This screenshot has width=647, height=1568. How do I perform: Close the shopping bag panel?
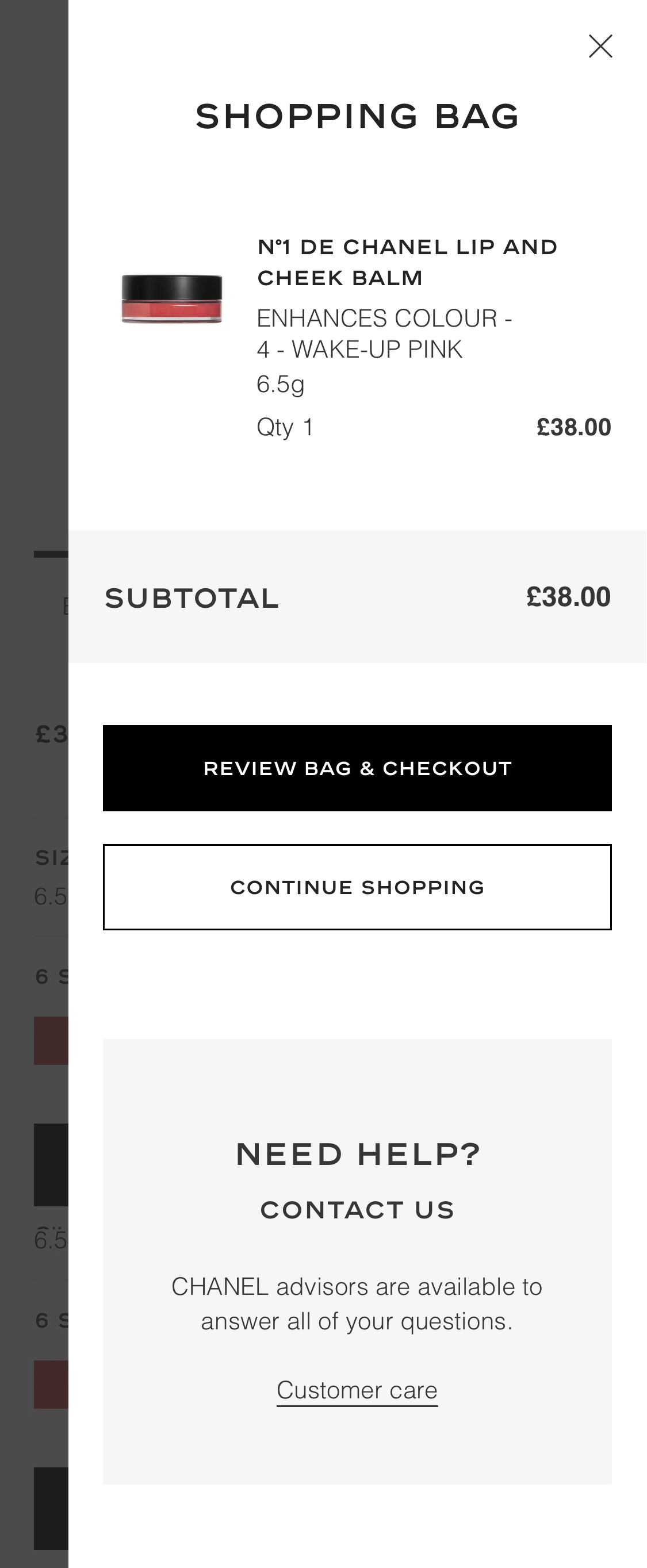600,46
